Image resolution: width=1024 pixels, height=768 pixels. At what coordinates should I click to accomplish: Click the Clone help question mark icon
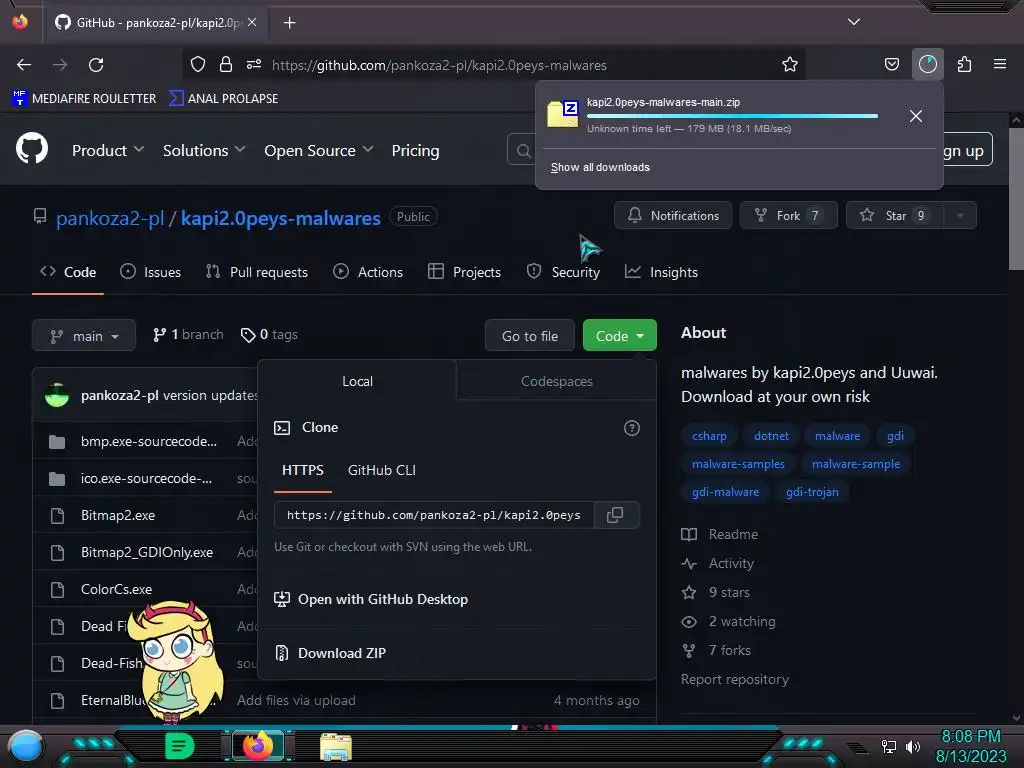pos(632,428)
